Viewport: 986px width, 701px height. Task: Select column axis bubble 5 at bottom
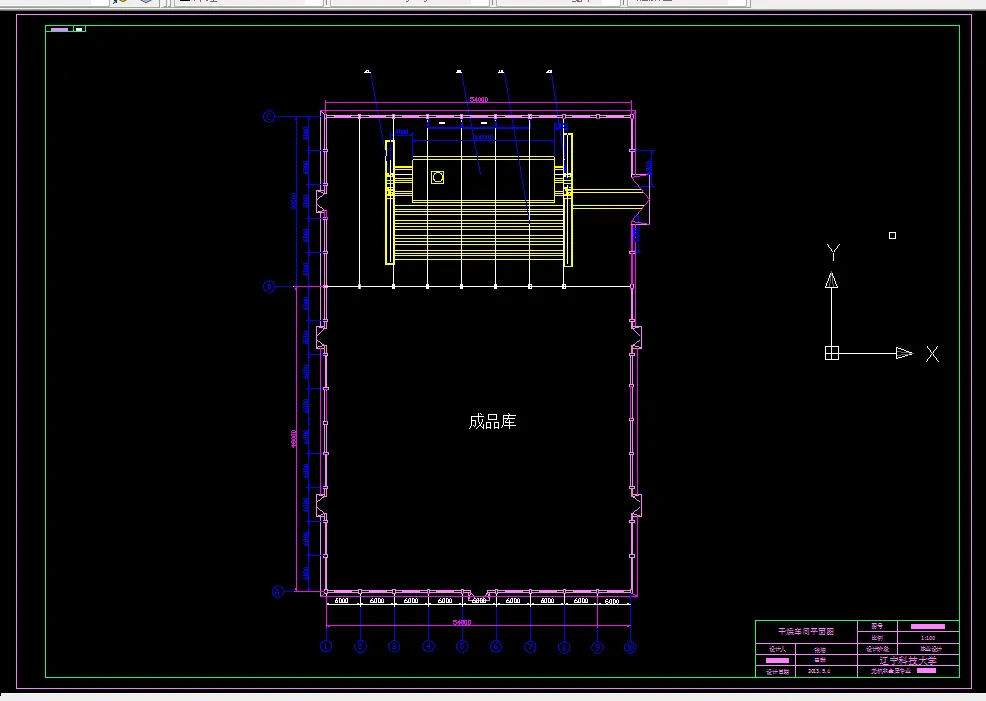[462, 646]
